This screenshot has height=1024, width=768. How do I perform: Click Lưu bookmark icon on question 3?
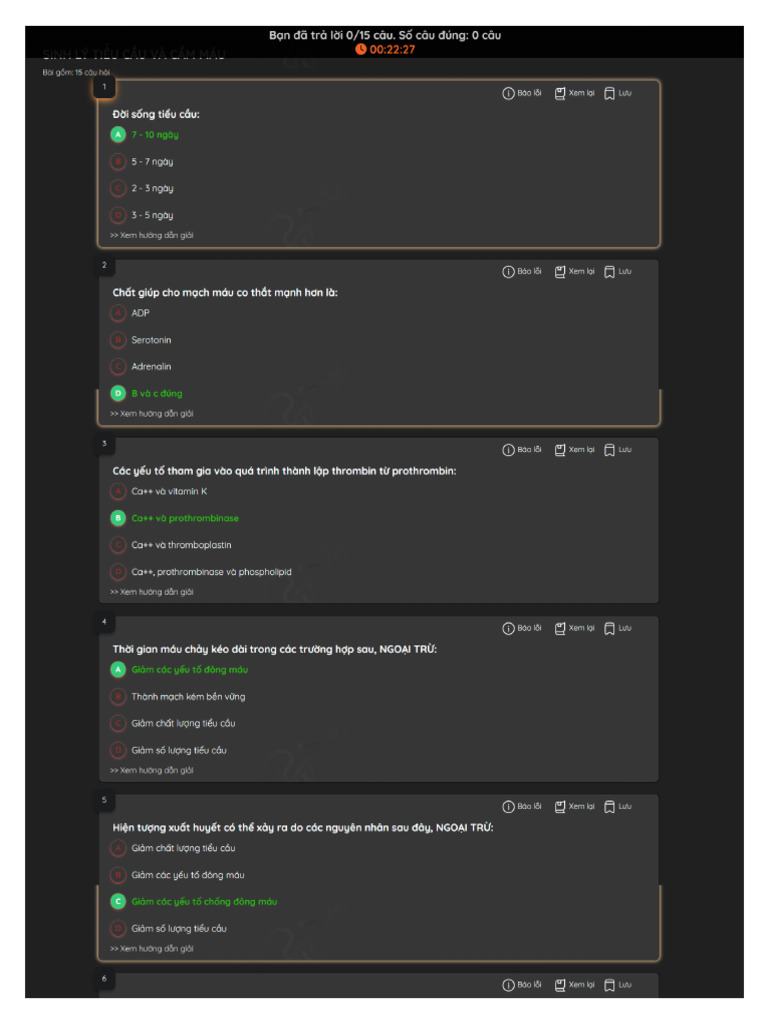tap(609, 450)
